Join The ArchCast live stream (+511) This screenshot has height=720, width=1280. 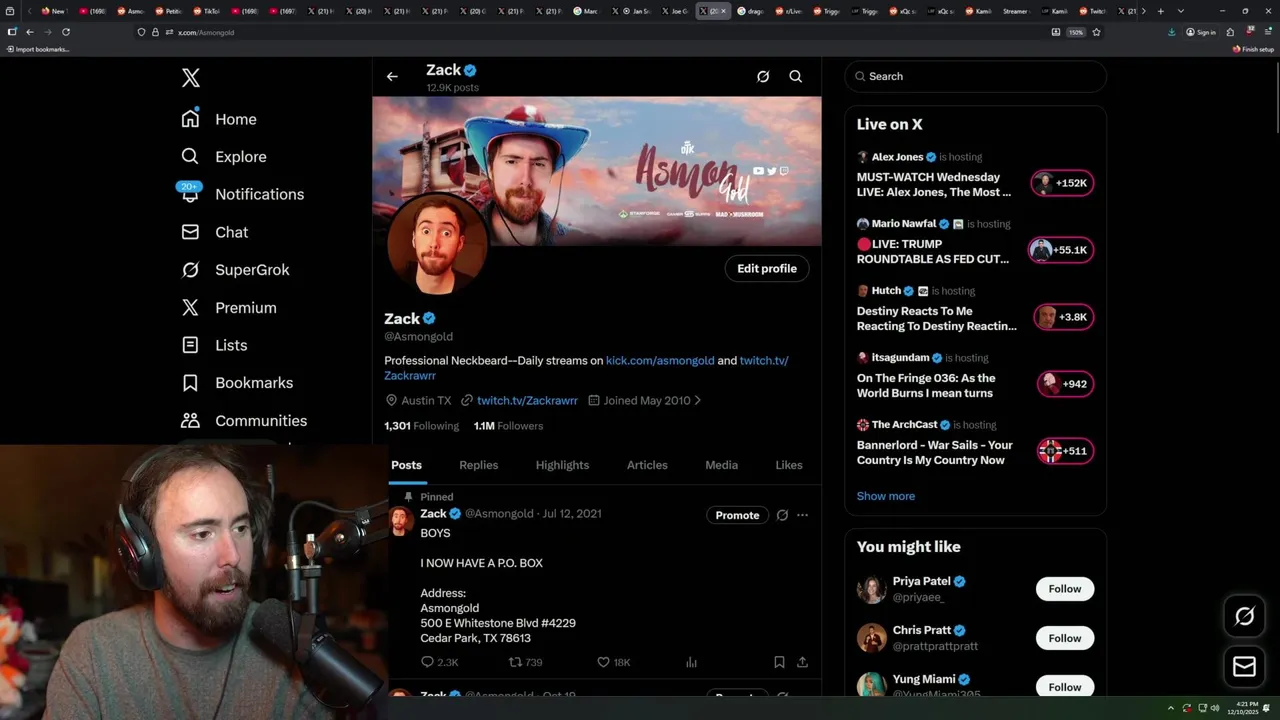click(x=1065, y=451)
